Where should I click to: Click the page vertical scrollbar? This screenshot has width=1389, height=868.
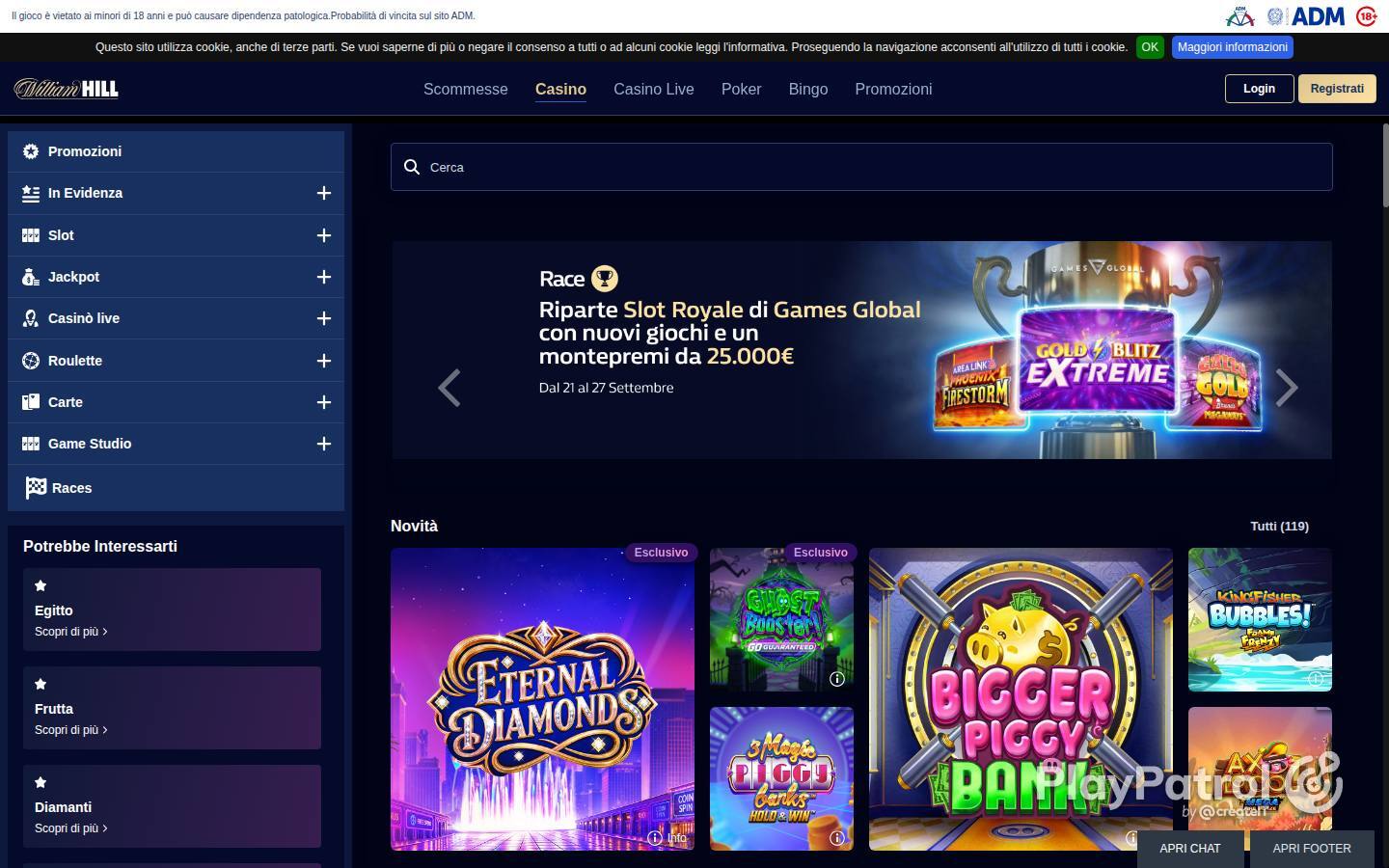[1385, 164]
